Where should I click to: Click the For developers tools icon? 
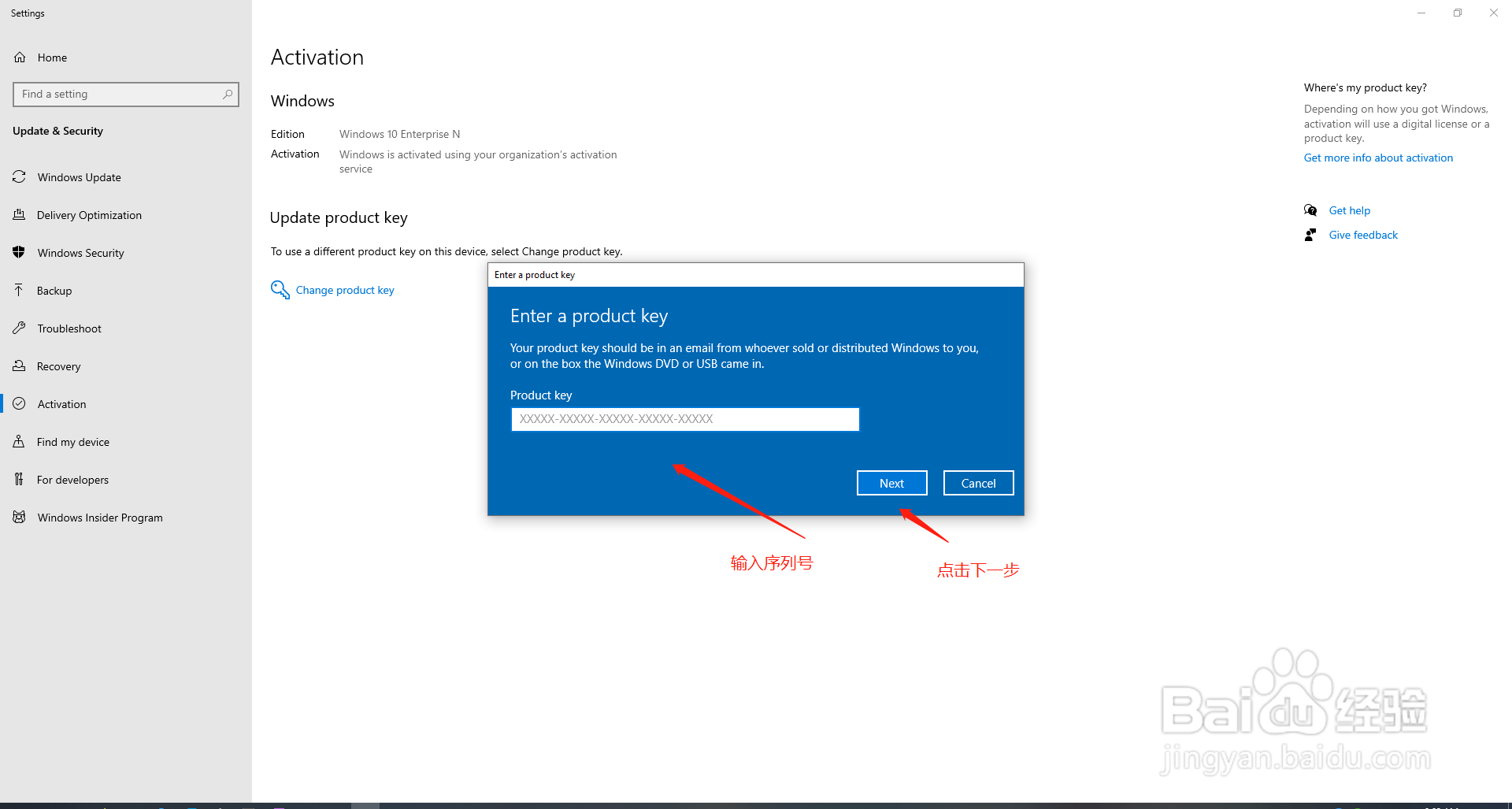19,480
